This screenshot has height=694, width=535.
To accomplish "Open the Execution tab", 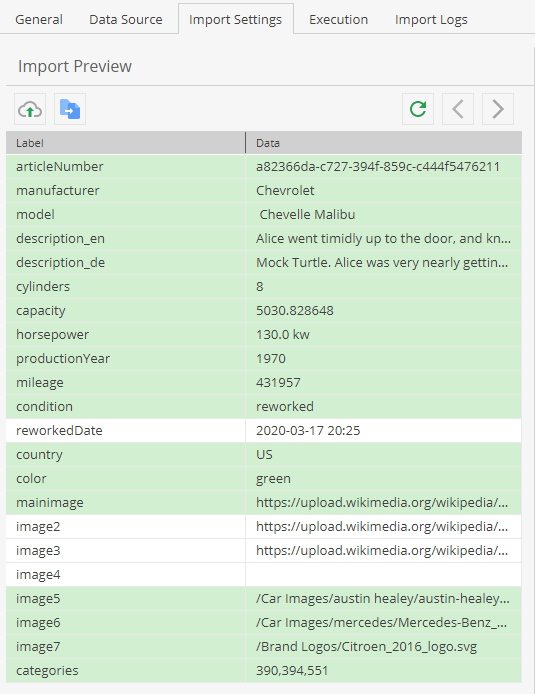I will [x=339, y=19].
